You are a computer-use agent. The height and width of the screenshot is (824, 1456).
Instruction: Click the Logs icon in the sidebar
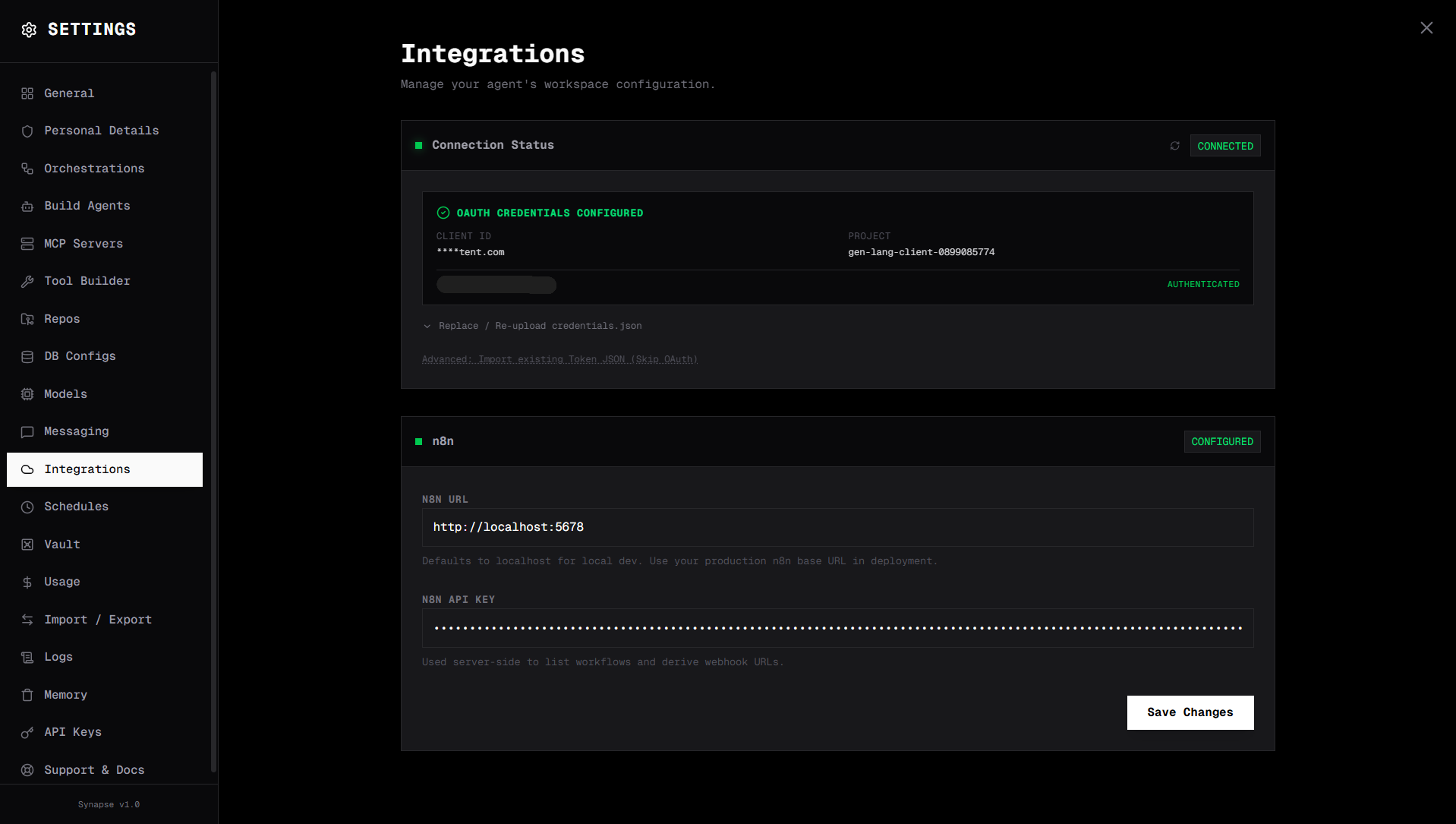coord(27,657)
